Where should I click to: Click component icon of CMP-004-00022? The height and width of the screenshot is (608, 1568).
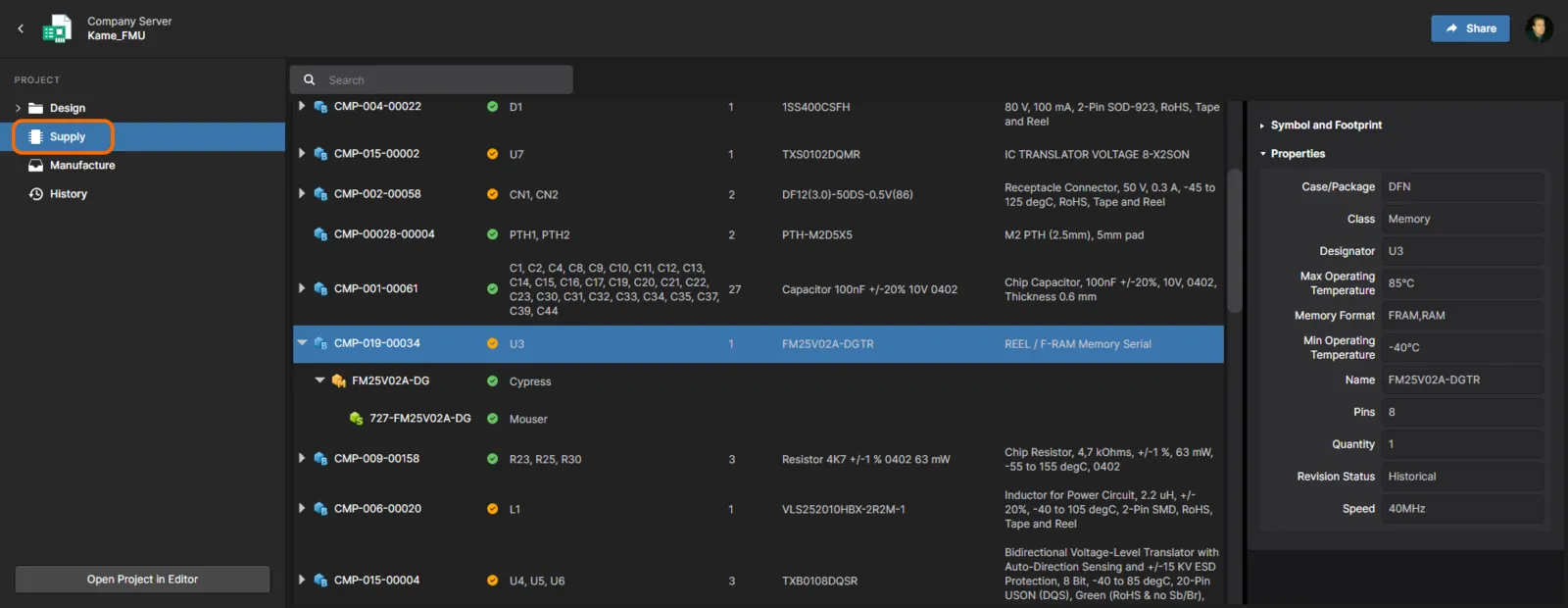320,107
